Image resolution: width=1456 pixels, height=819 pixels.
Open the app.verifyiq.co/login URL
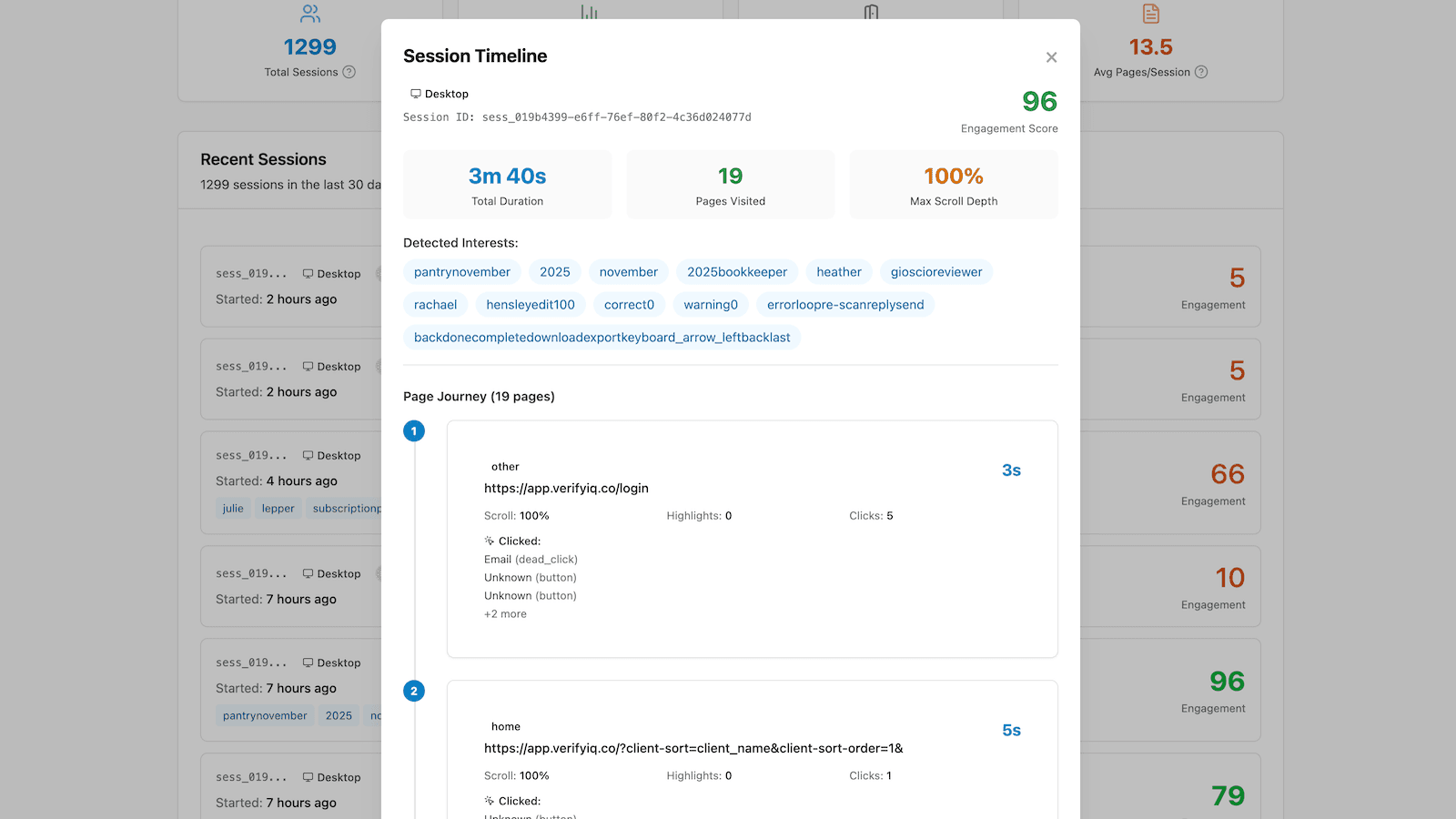pos(565,488)
